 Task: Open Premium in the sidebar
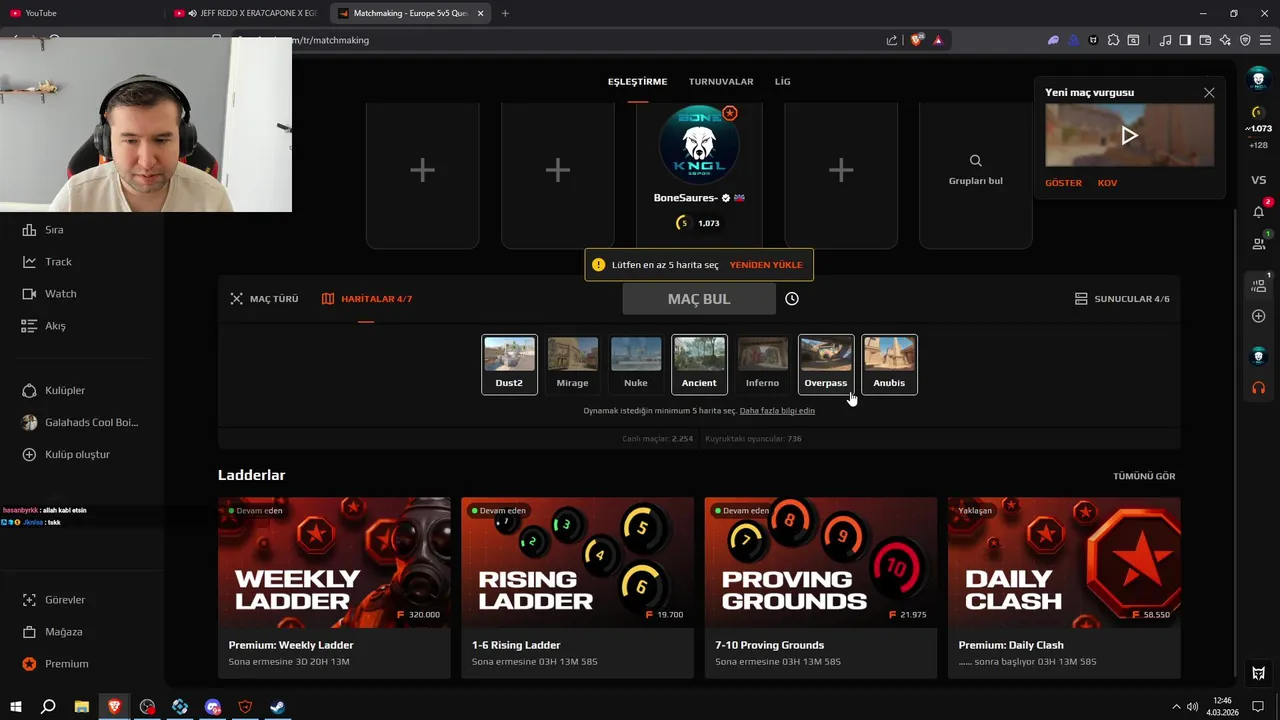[55, 664]
